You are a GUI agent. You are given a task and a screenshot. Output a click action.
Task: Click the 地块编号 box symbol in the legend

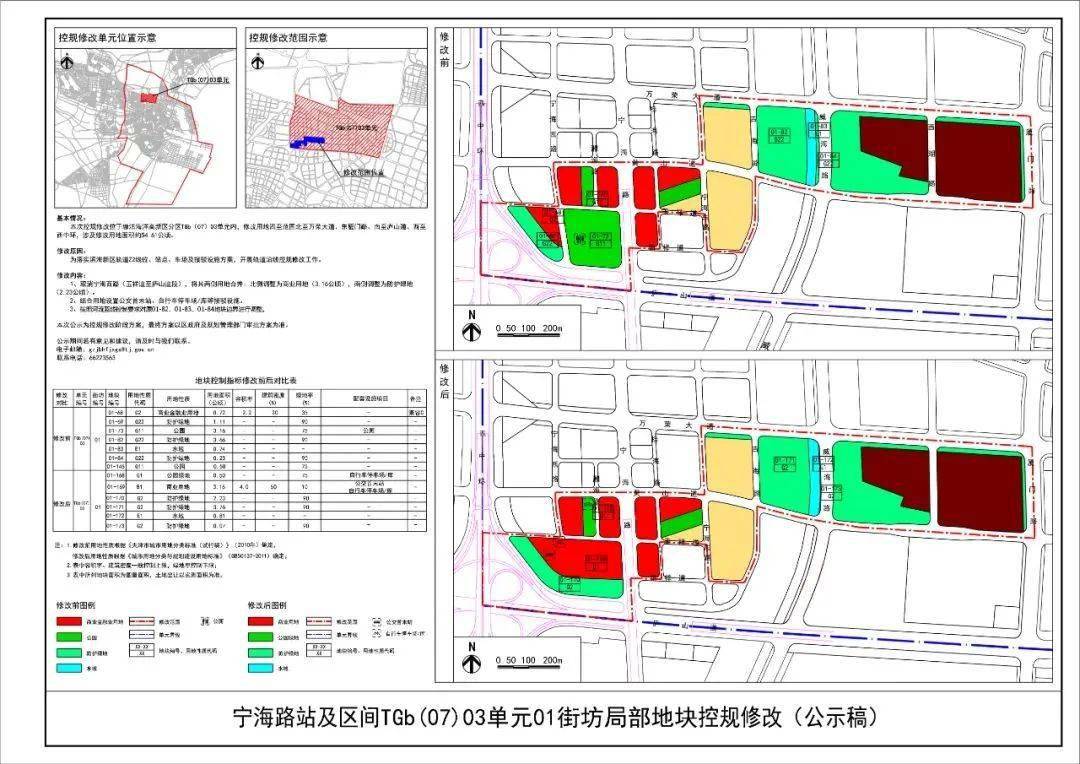coord(142,650)
